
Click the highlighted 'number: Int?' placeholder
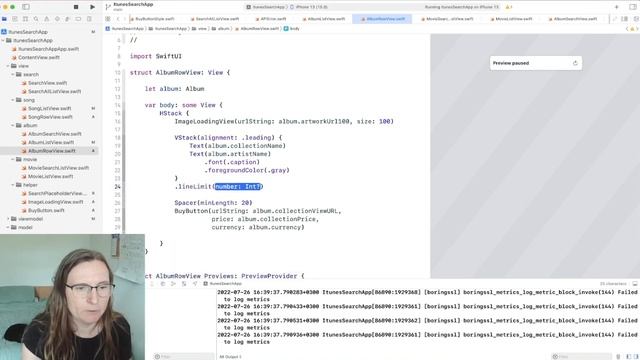(237, 187)
